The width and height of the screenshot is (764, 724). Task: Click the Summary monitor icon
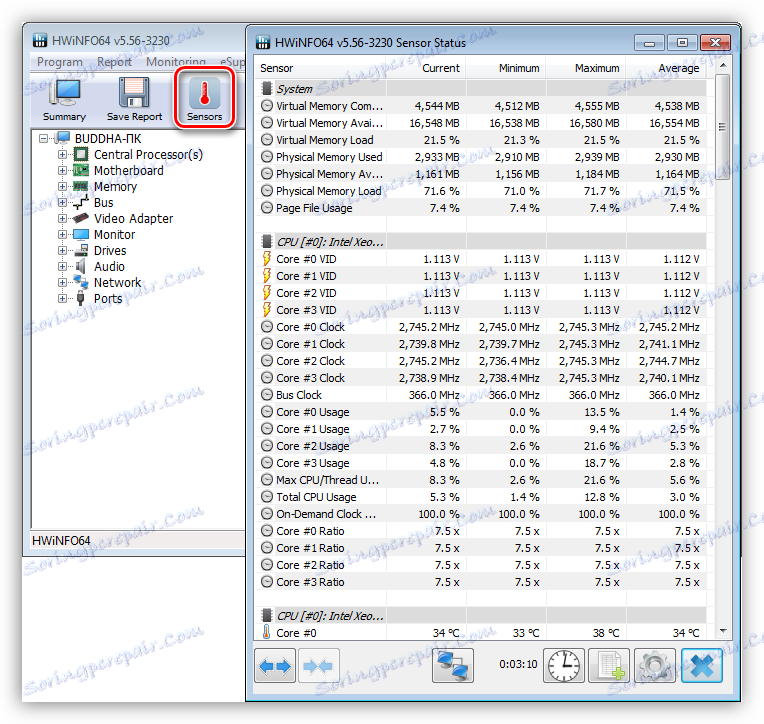coord(64,93)
